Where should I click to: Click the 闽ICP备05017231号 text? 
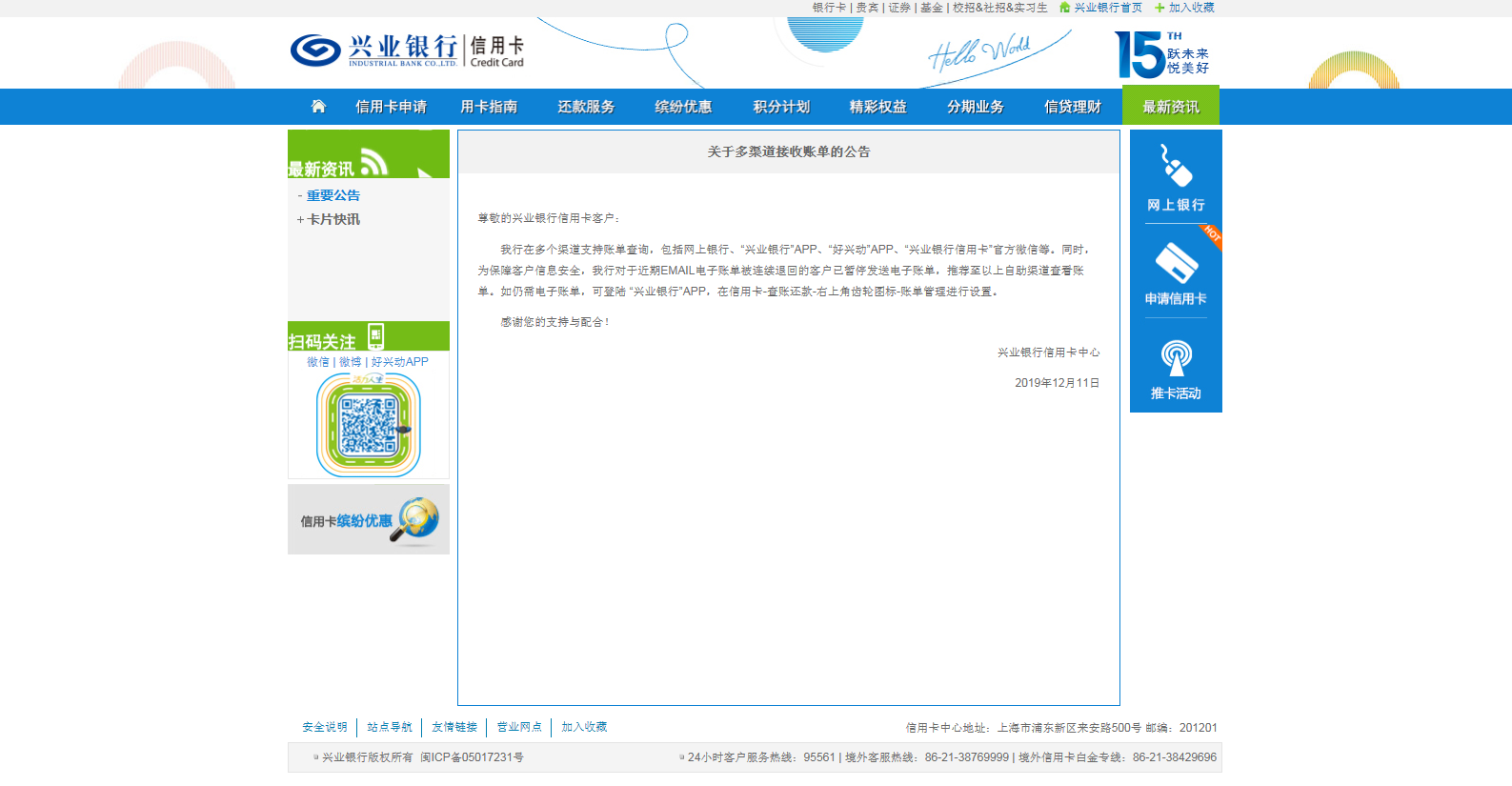pos(472,757)
